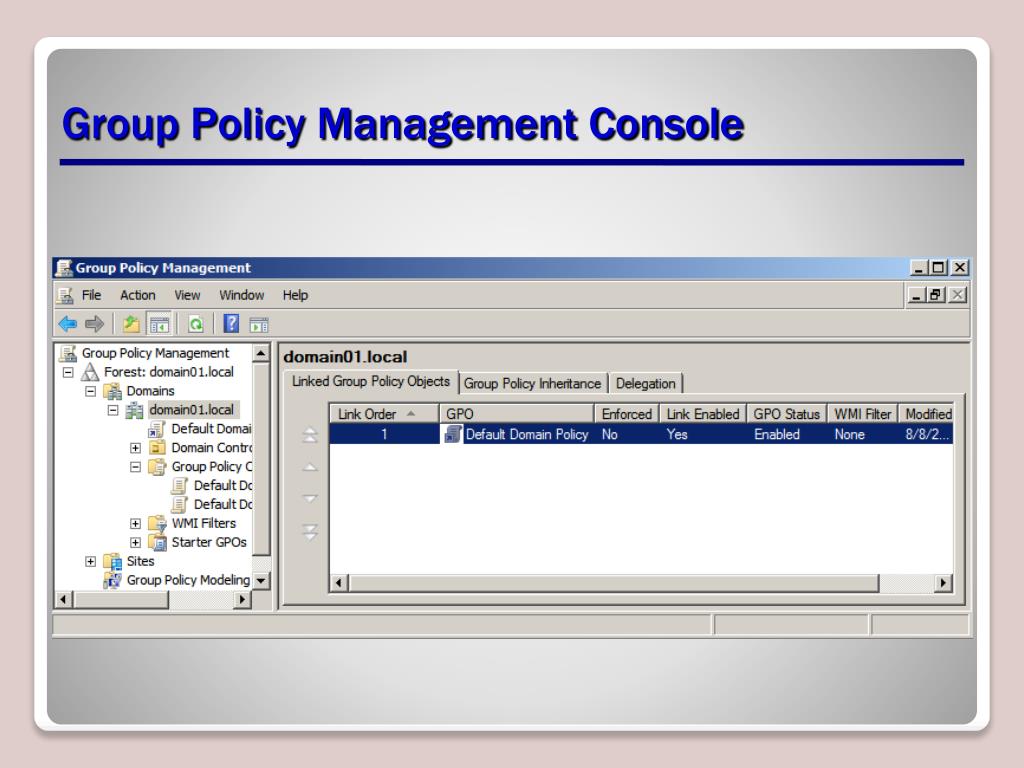The image size is (1024, 768).
Task: Click the Group Policy Management title bar icon
Action: click(64, 268)
